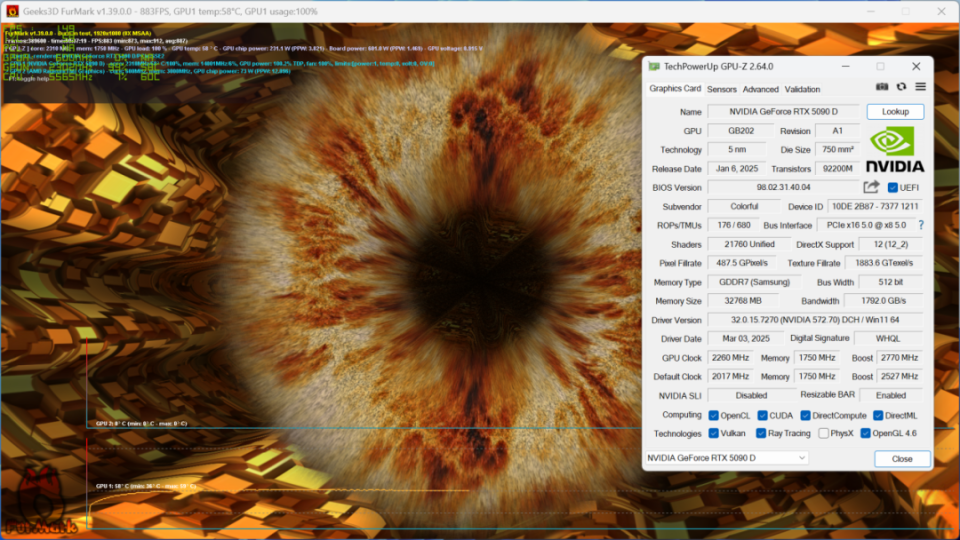Open the Validation tab
The image size is (960, 540).
point(802,89)
